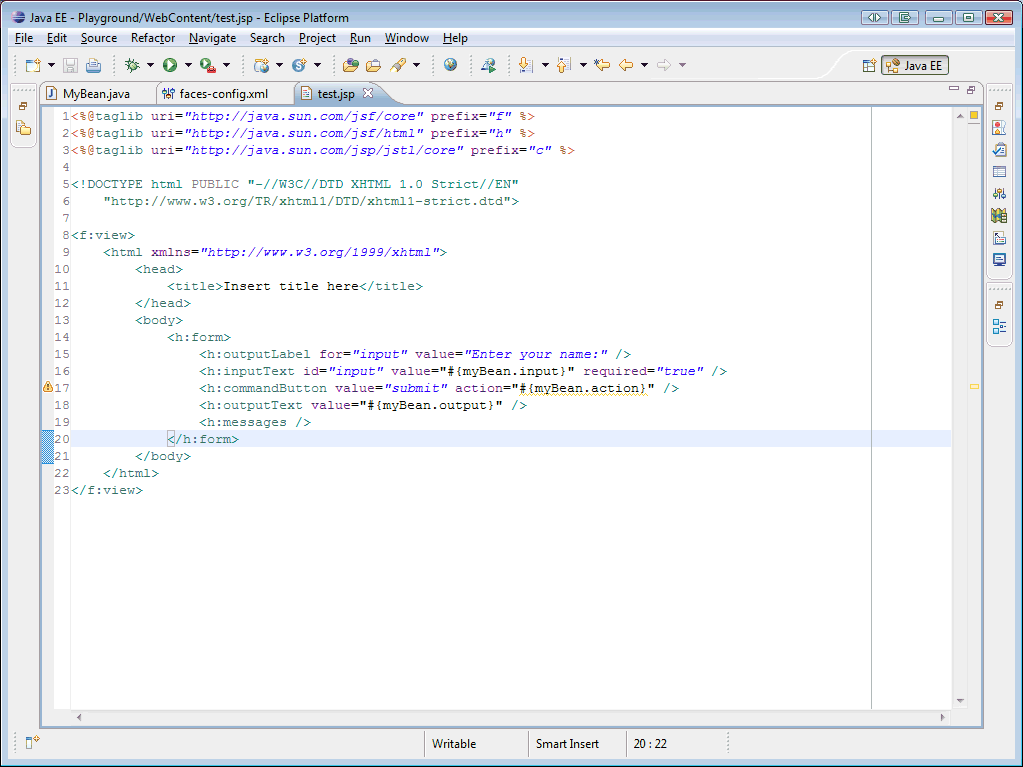Launch a Debug session via the bug icon
1023x767 pixels.
pyautogui.click(x=129, y=65)
